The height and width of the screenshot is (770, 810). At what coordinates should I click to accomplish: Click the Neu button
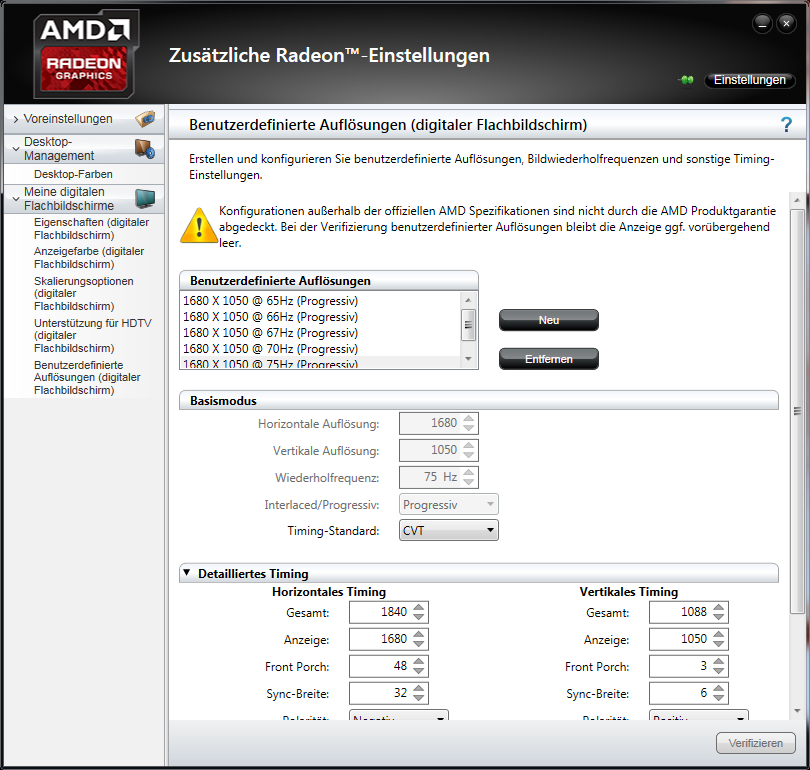coord(549,320)
